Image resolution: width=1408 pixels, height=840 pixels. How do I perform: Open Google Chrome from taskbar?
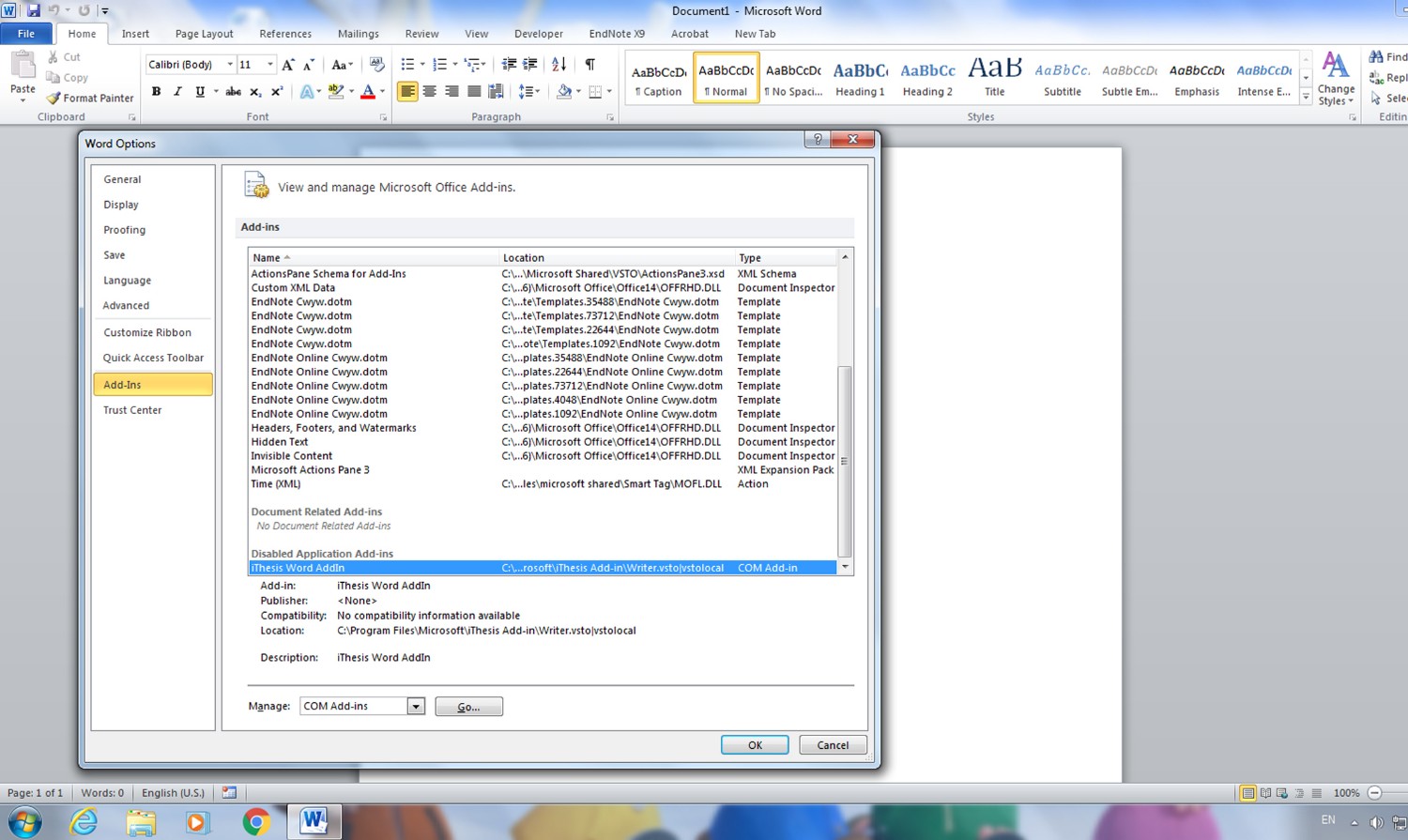pos(255,822)
